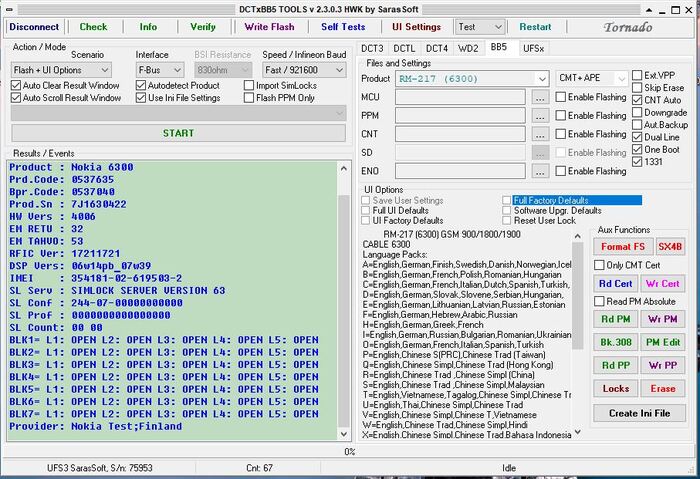
Task: Enable Flashing checkbox for MCU
Action: [x=561, y=97]
